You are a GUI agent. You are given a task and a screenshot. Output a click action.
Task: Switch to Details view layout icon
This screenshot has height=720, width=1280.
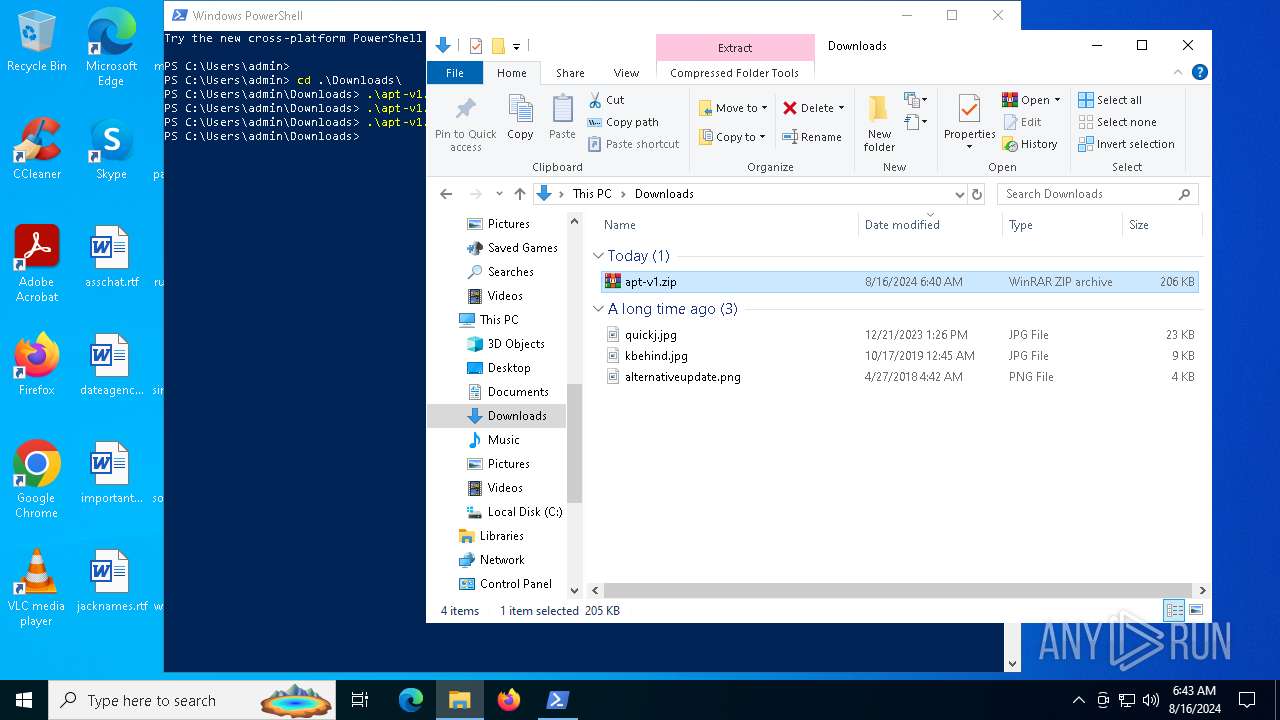tap(1174, 610)
